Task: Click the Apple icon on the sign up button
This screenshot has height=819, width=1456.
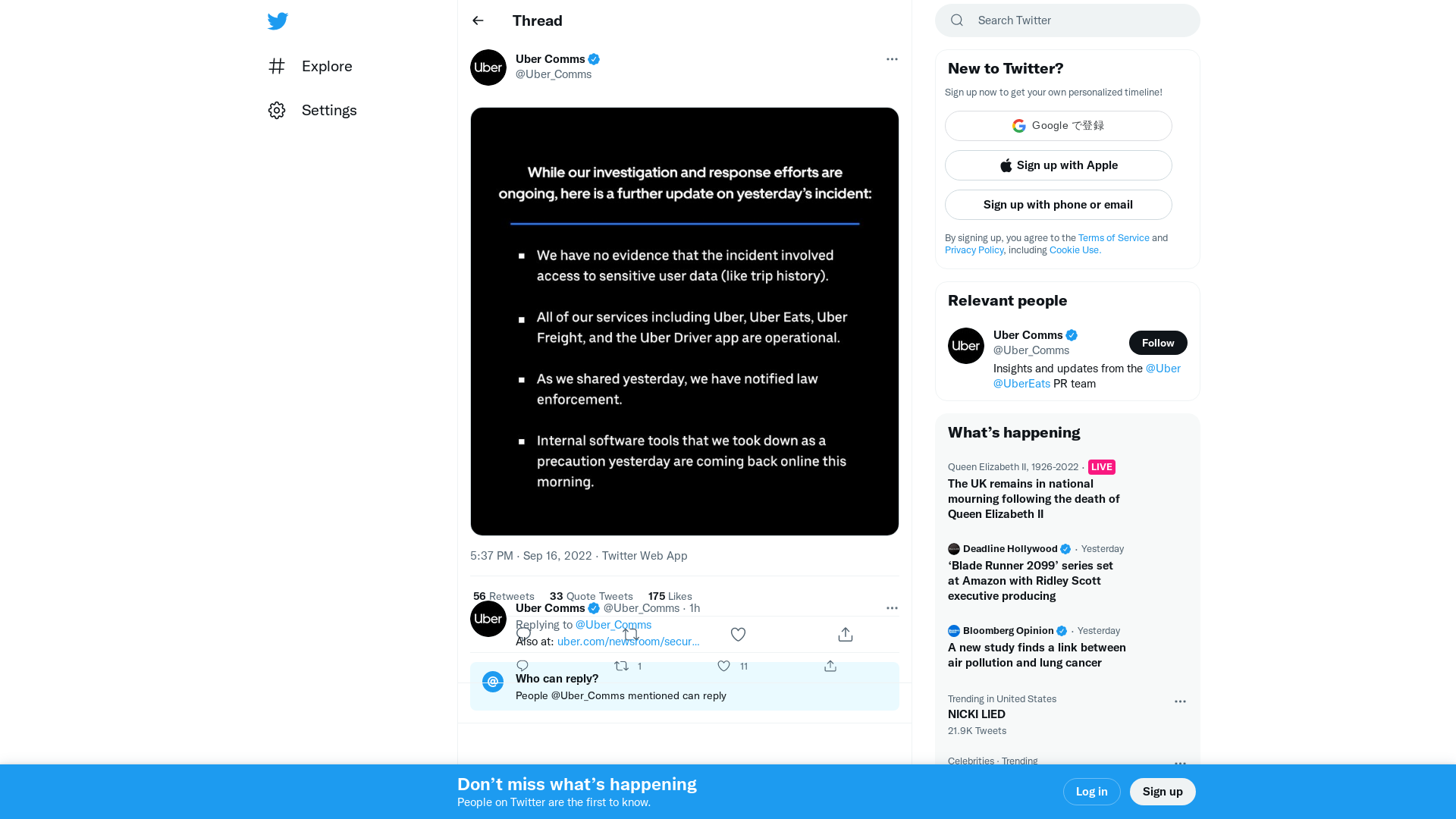Action: pyautogui.click(x=1006, y=165)
